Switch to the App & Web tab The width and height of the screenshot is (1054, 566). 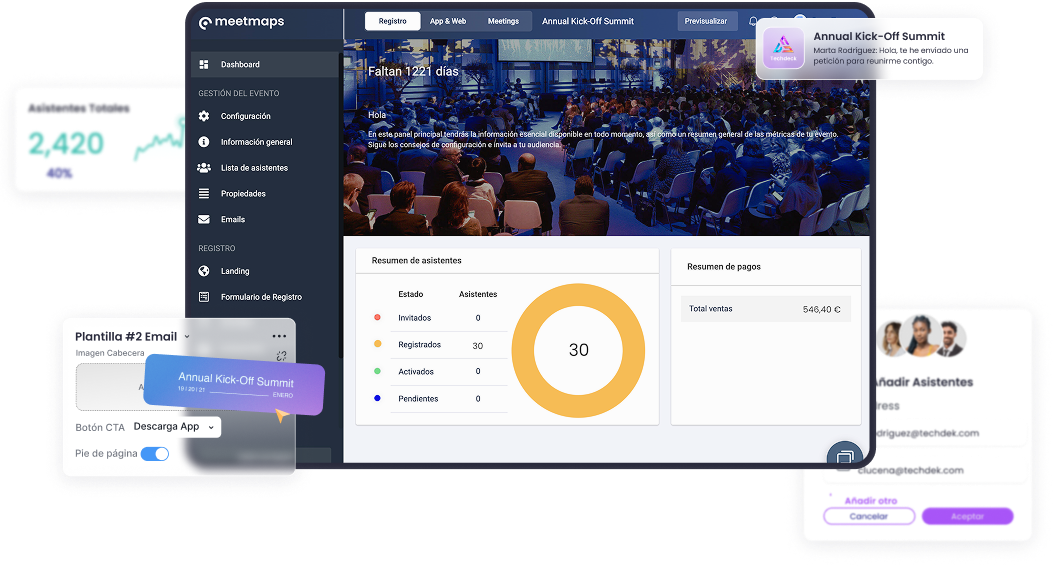point(448,21)
